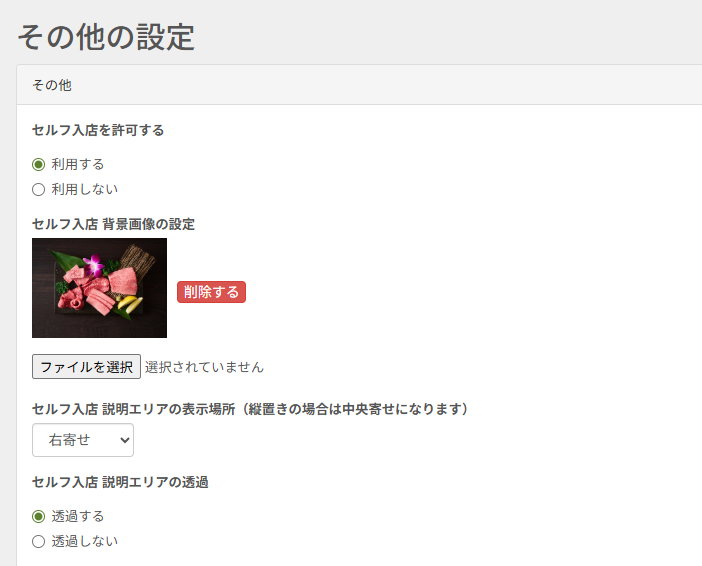The image size is (702, 566).
Task: Click the red 削除する button
Action: (x=211, y=292)
